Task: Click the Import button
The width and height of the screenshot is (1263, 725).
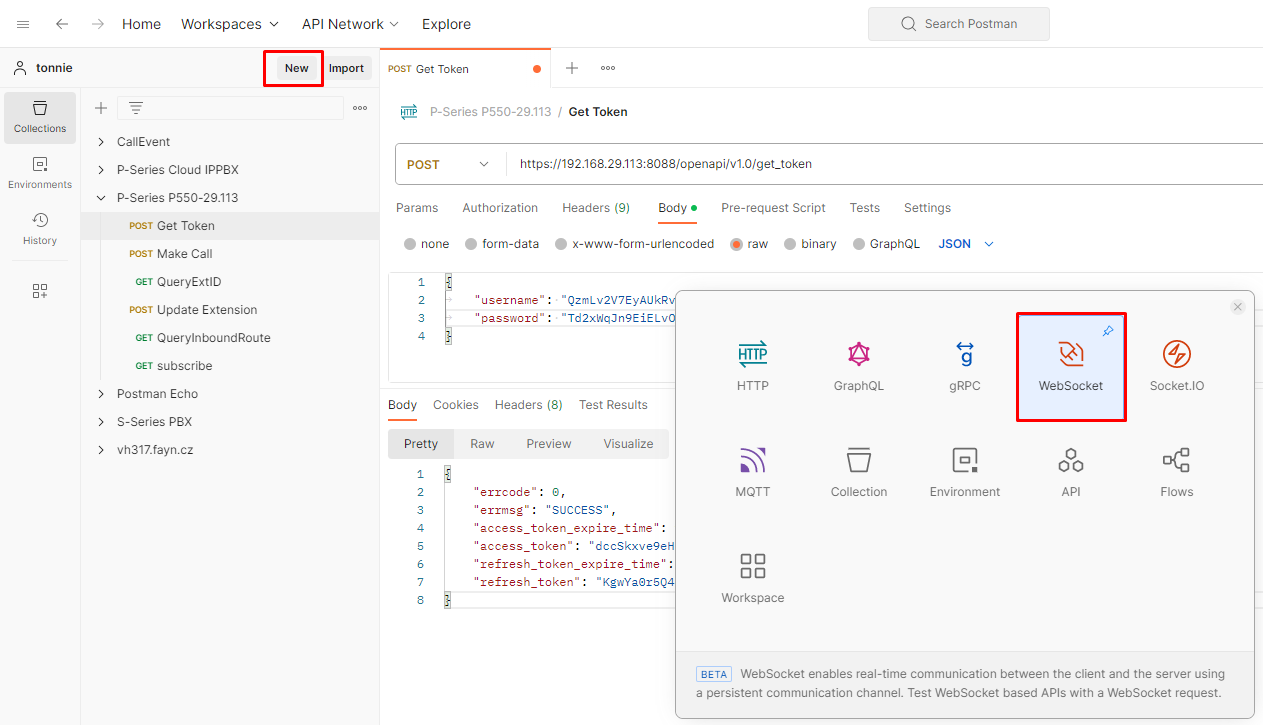Action: [347, 68]
